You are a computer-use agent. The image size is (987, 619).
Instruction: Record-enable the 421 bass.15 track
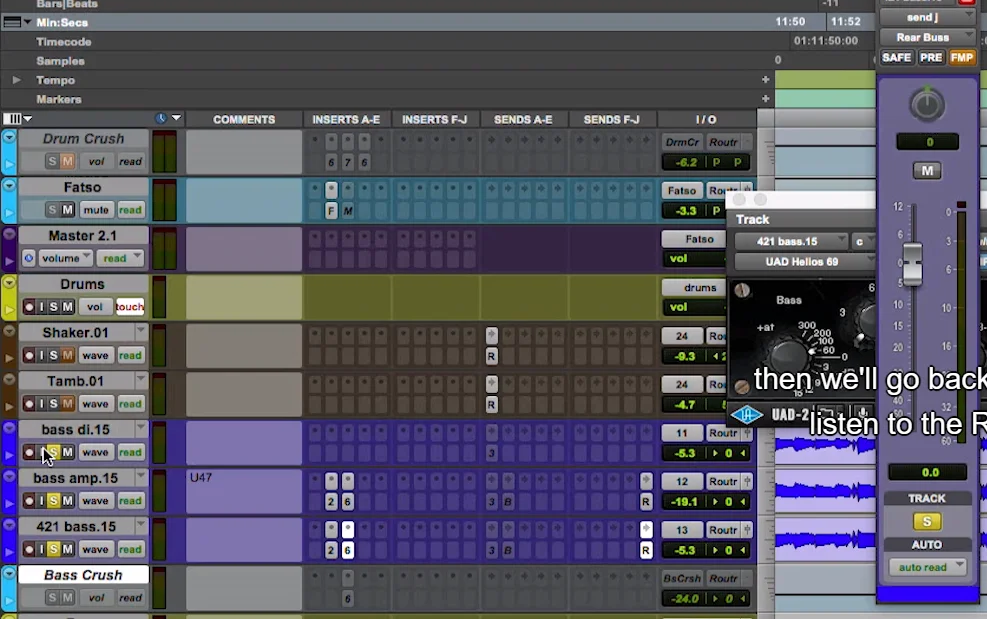click(x=29, y=549)
